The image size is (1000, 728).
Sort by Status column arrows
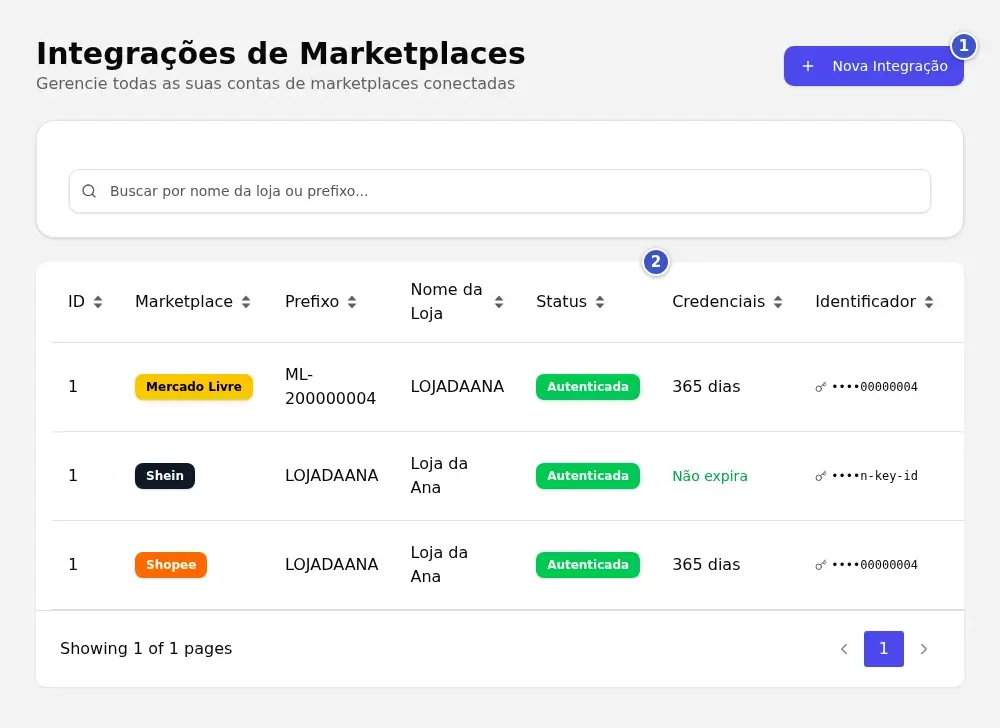point(599,302)
